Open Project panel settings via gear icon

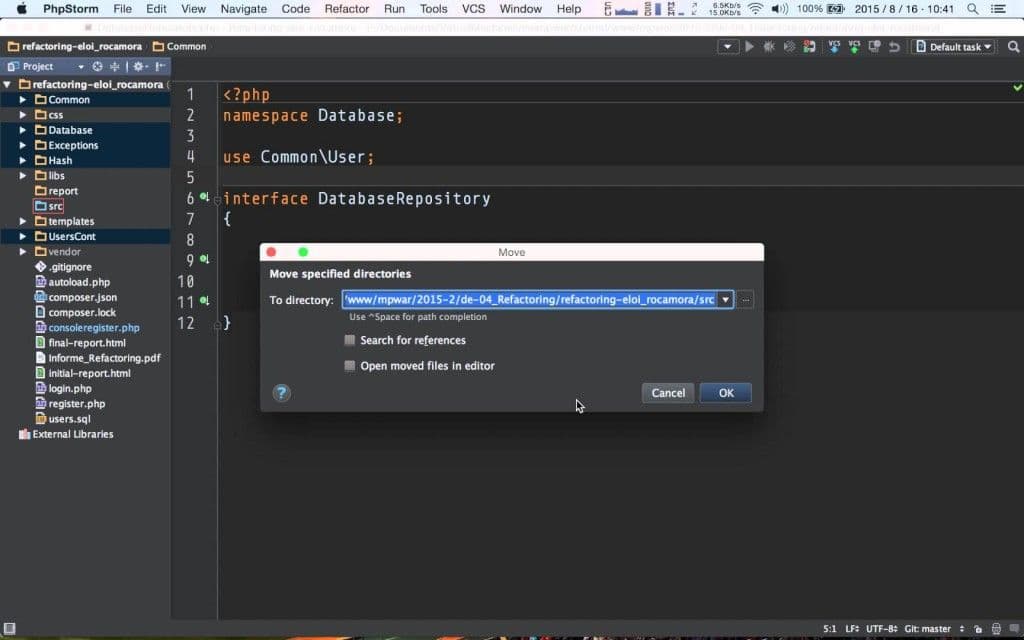click(x=138, y=66)
